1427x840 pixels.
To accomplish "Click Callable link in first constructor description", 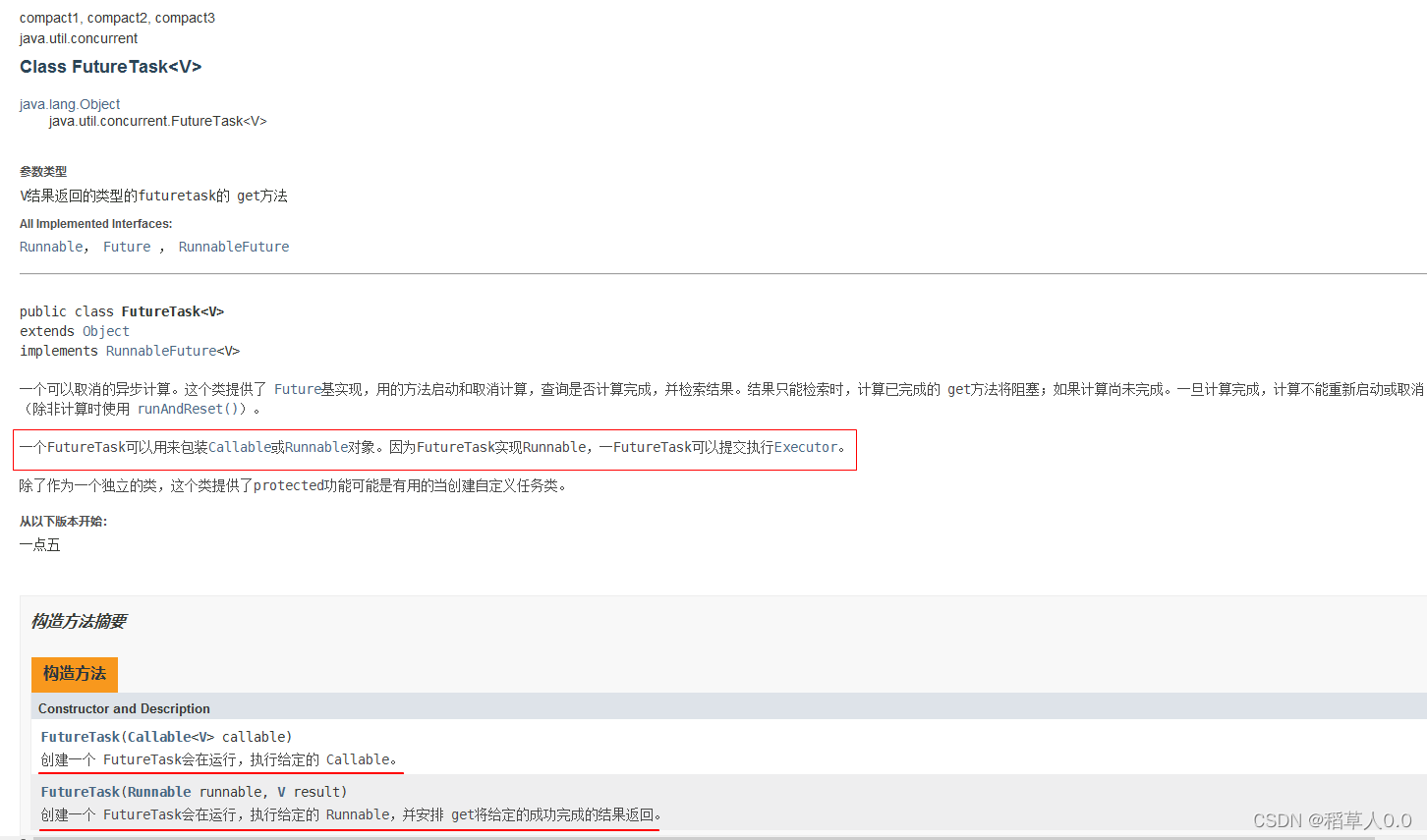I will (x=358, y=759).
